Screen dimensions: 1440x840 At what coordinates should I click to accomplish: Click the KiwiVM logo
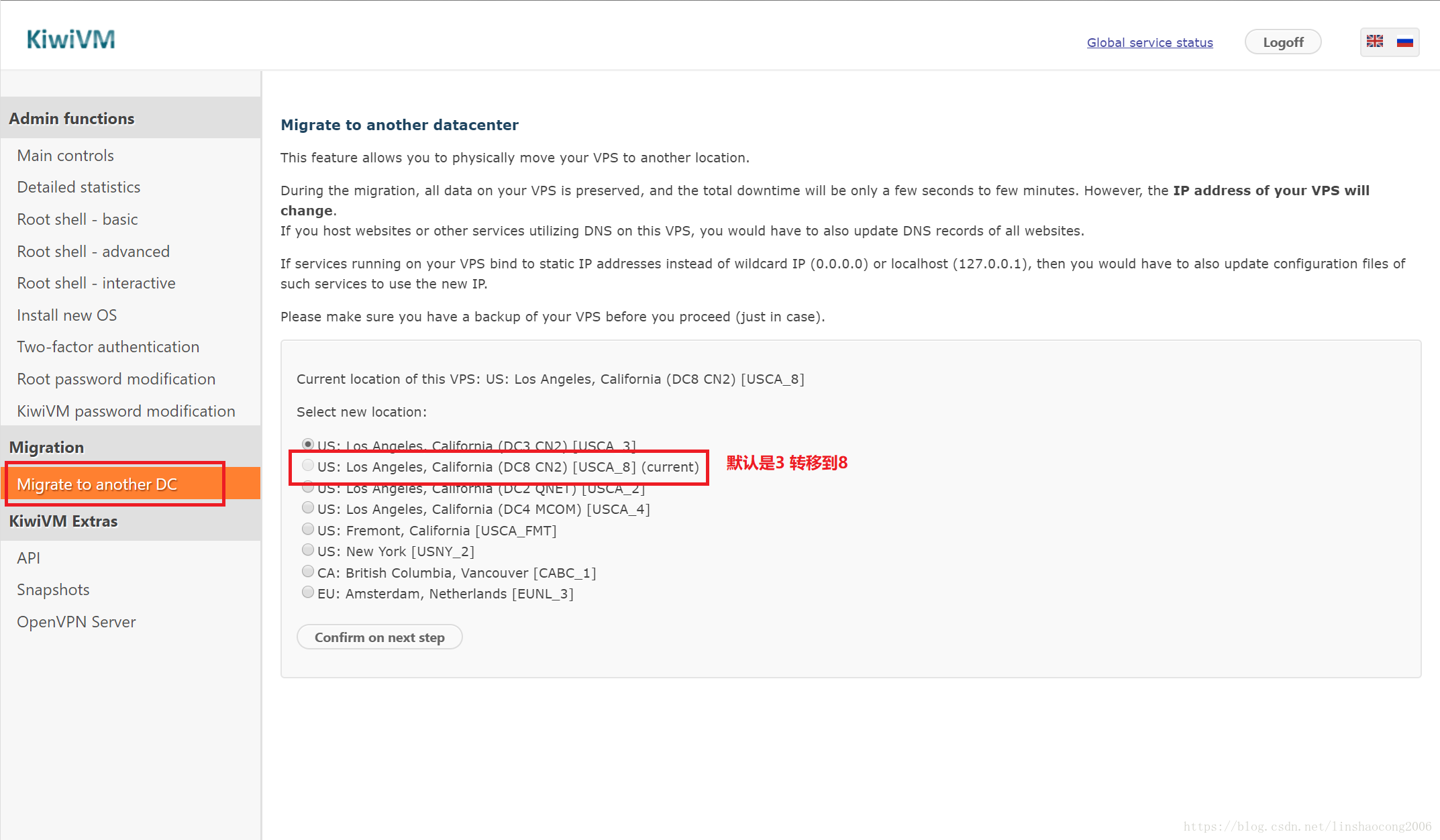70,40
